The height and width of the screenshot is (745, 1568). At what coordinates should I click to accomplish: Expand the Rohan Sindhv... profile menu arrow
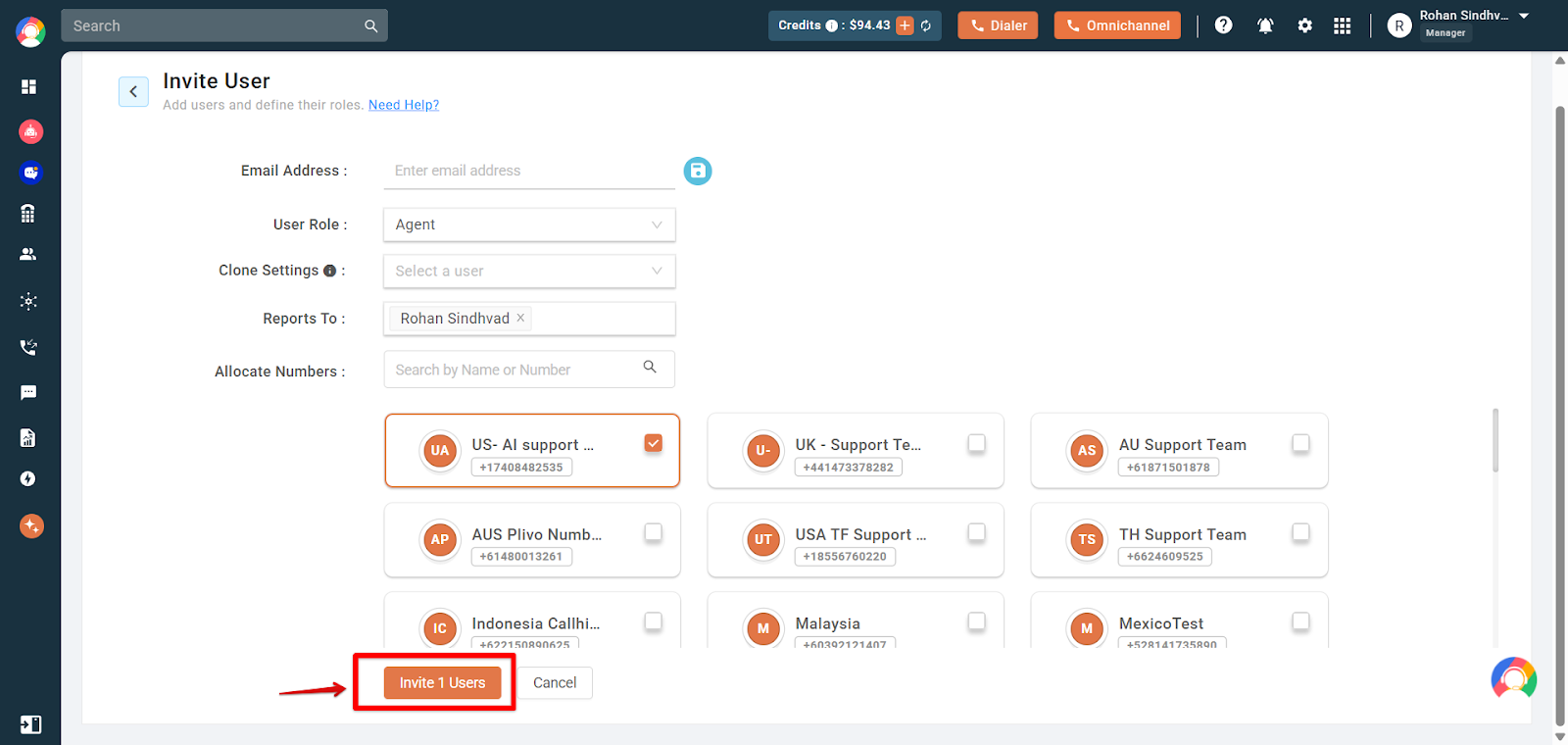[x=1524, y=16]
